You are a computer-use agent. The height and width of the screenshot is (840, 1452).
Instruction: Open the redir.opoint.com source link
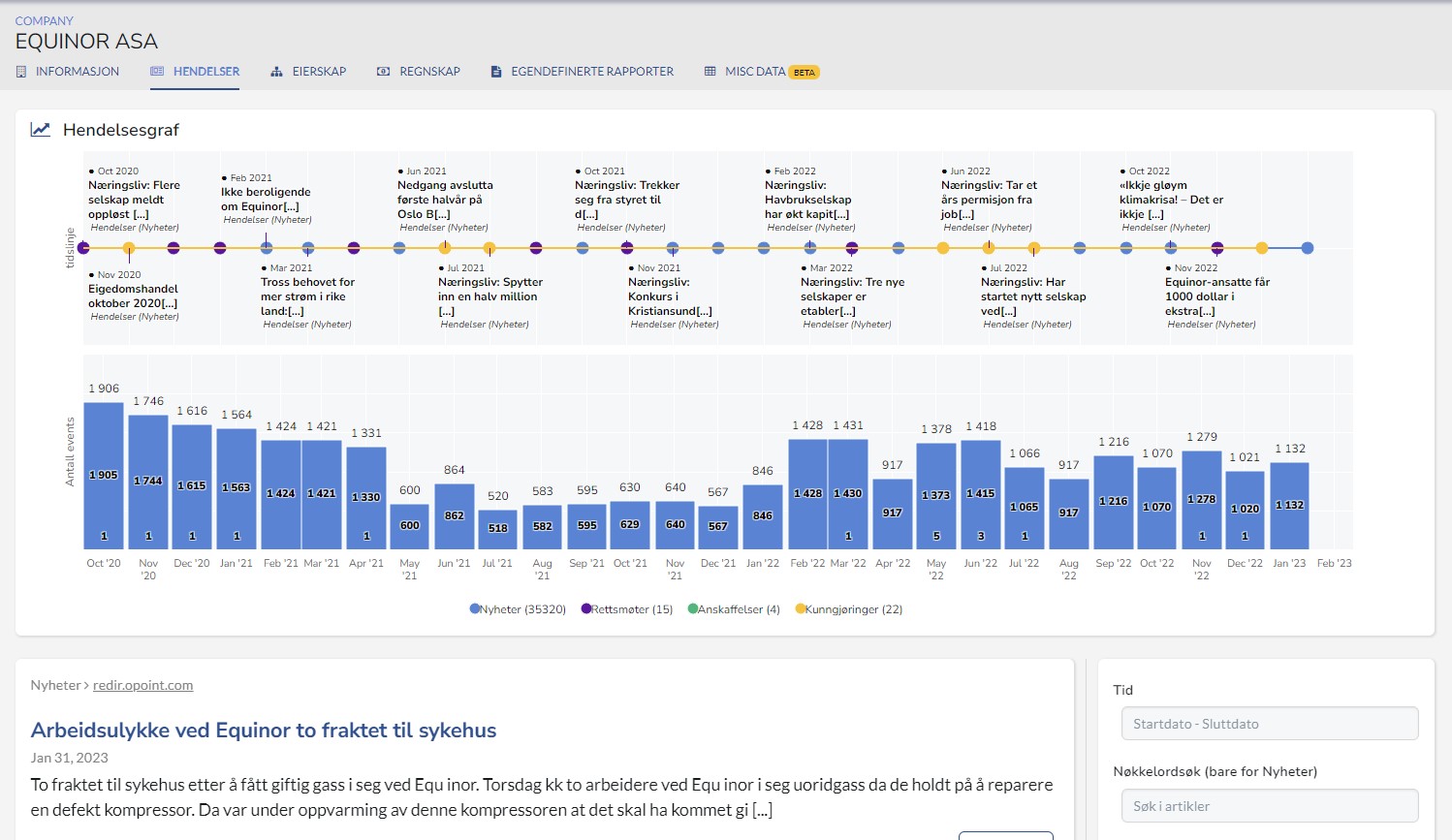click(142, 685)
